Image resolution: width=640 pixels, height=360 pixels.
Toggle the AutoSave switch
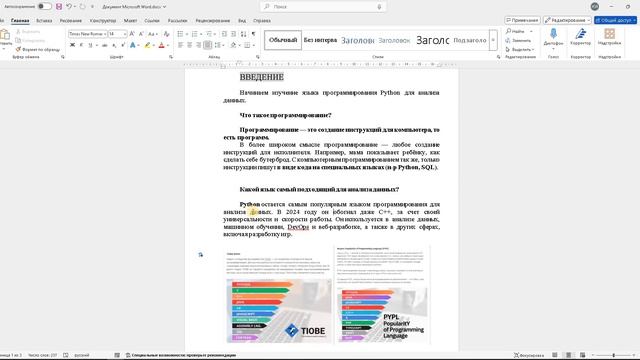[44, 7]
